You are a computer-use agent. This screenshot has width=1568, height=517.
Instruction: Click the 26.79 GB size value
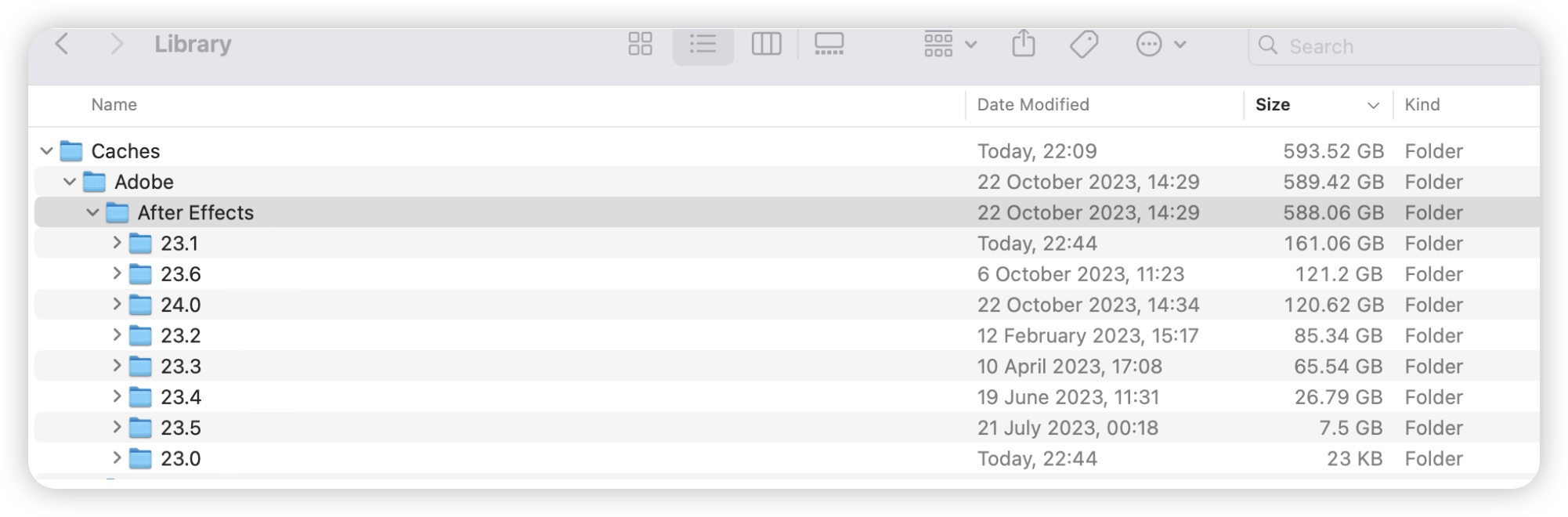[x=1339, y=397]
